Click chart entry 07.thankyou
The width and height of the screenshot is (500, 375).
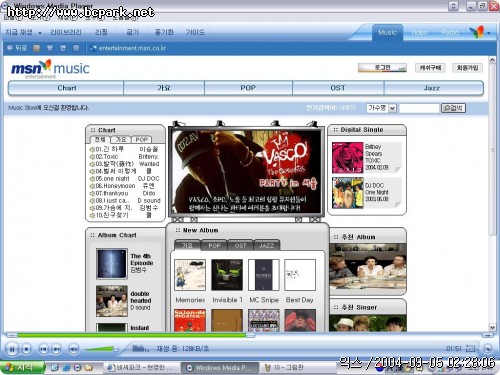pyautogui.click(x=112, y=193)
